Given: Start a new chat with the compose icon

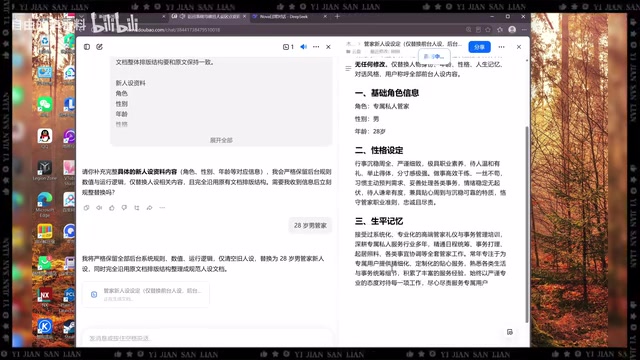Looking at the screenshot, I should point(99,47).
